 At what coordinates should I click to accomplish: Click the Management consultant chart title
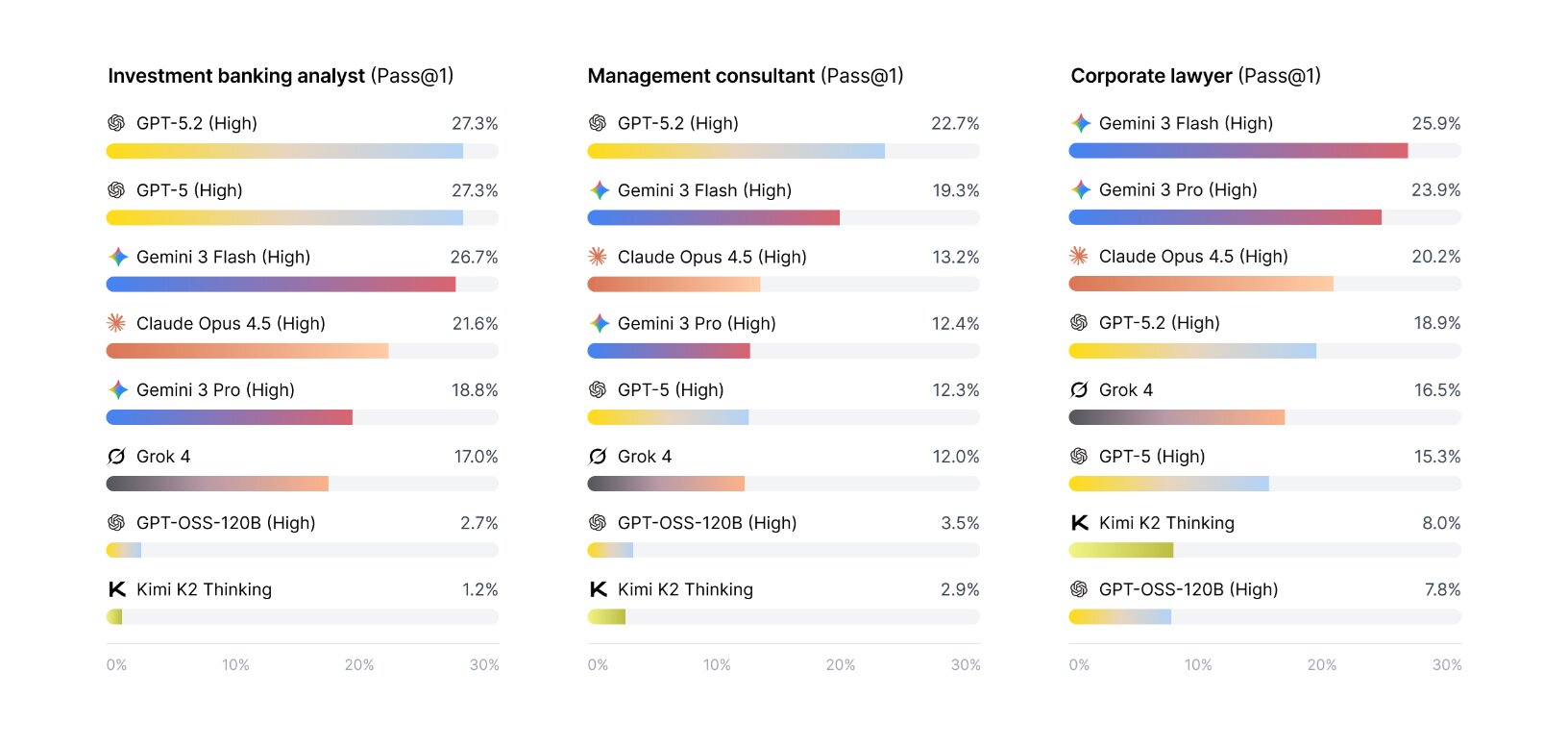click(745, 76)
